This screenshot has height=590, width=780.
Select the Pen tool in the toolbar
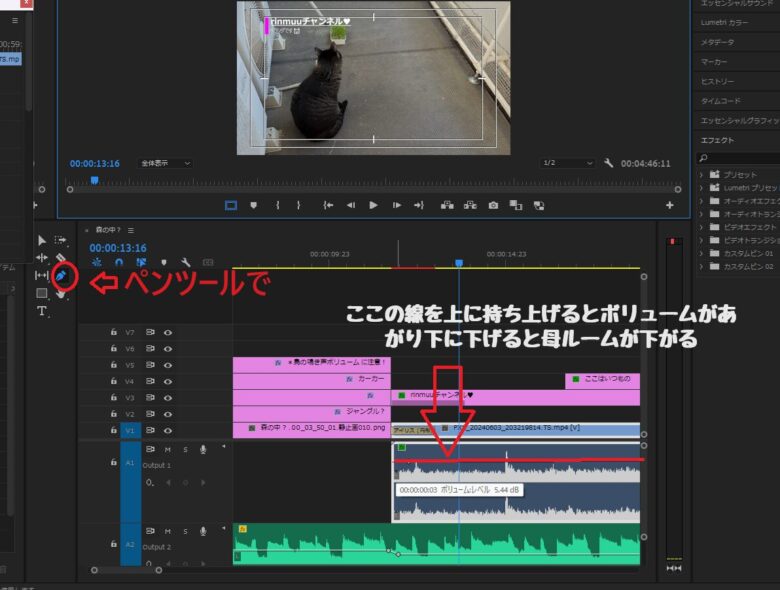61,275
